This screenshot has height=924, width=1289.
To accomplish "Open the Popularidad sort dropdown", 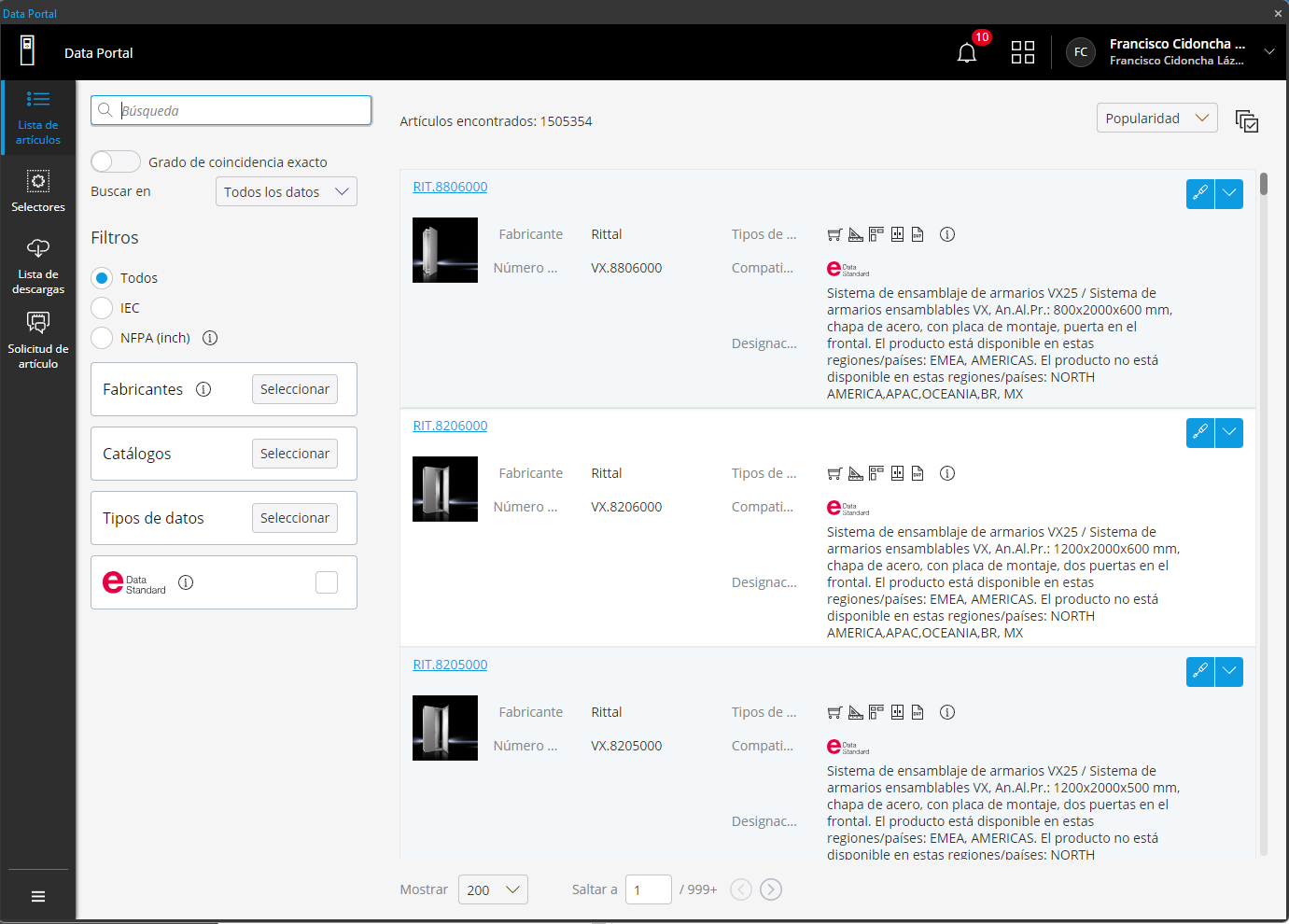I will click(1157, 118).
